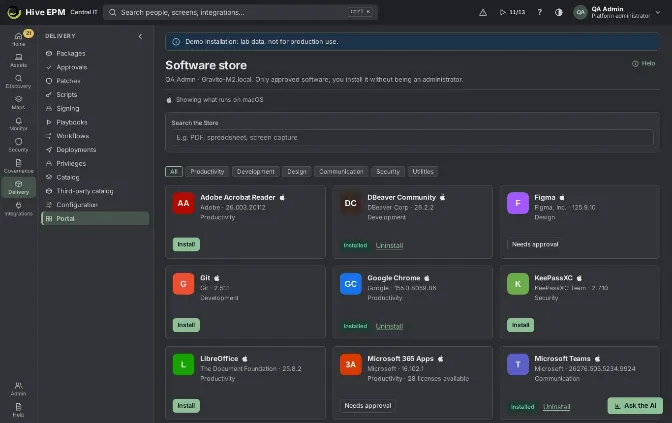
Task: Open Workflows in the Delivery menu
Action: 95,136
